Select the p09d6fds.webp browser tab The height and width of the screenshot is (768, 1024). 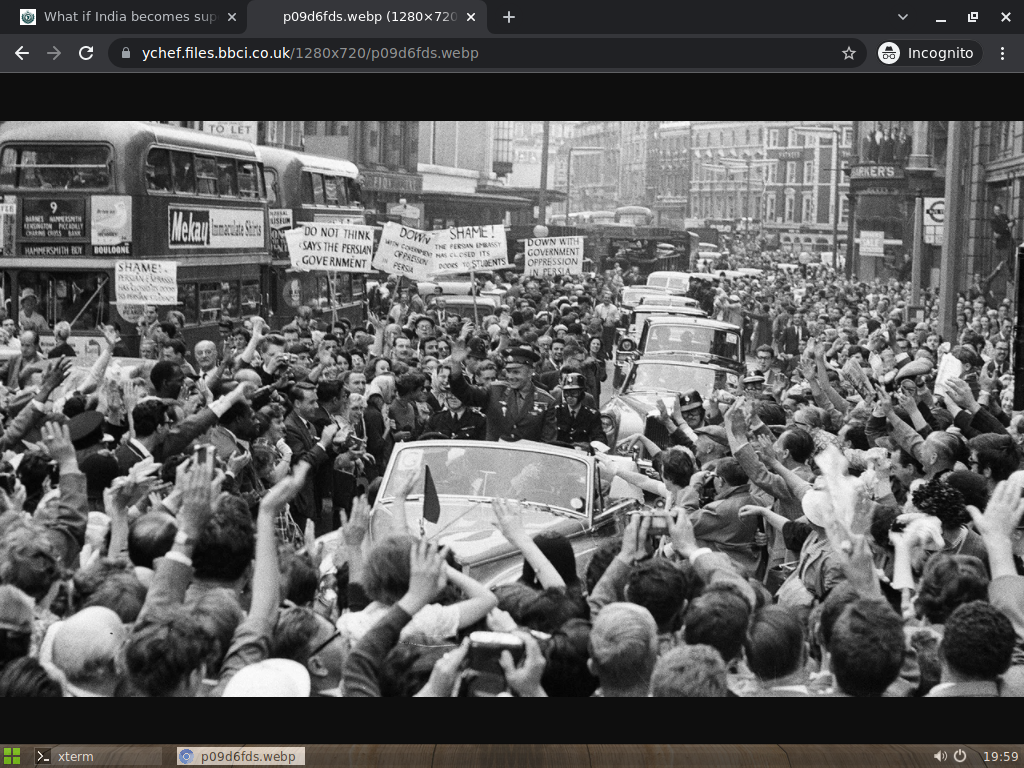[369, 17]
